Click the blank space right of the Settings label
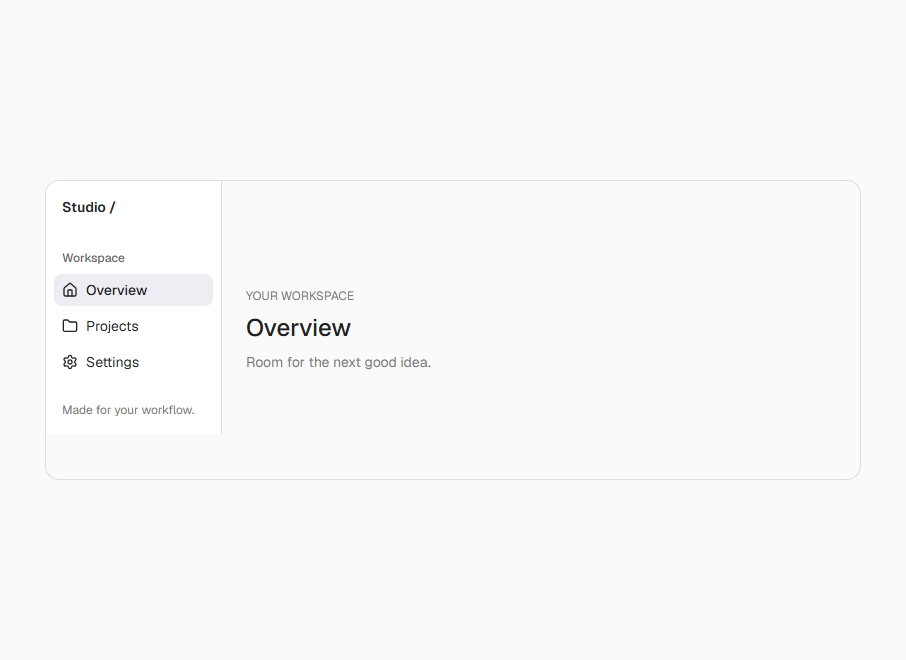Viewport: 906px width, 660px height. pyautogui.click(x=176, y=362)
